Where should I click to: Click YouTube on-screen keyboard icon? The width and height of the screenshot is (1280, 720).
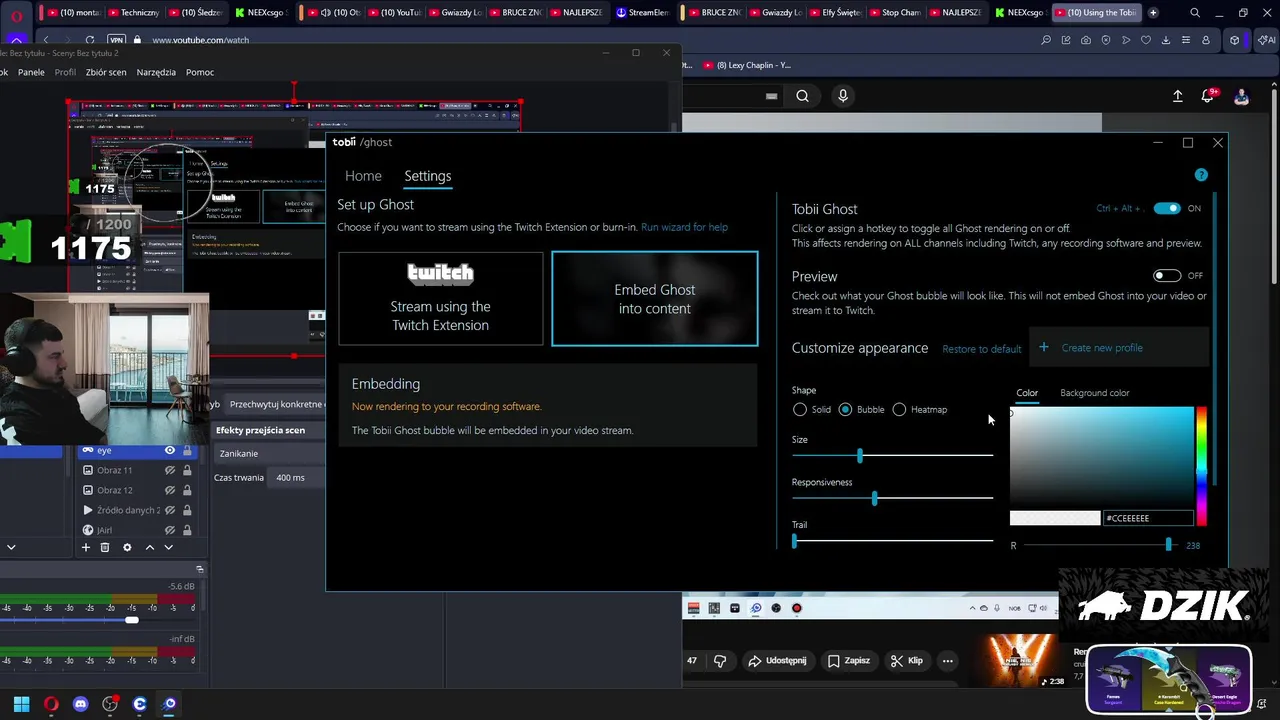(x=771, y=96)
